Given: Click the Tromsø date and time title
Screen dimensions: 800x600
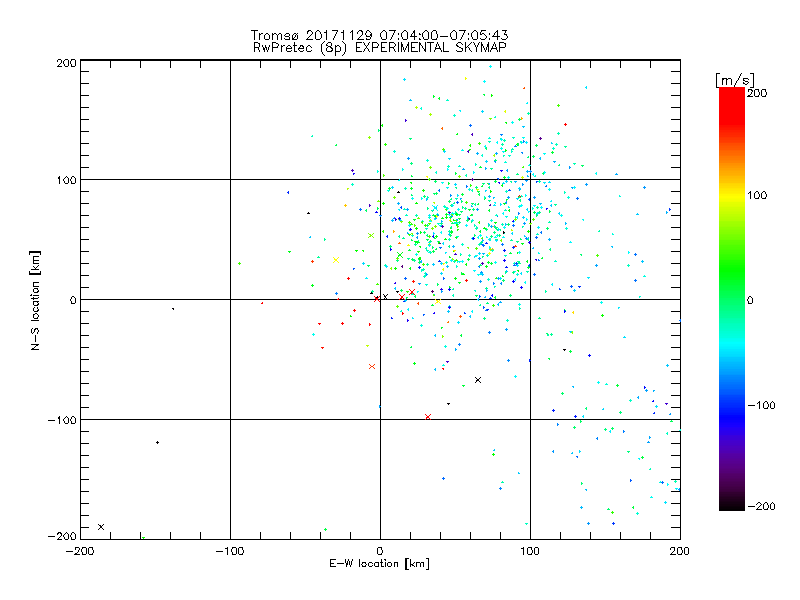Looking at the screenshot, I should point(379,35).
